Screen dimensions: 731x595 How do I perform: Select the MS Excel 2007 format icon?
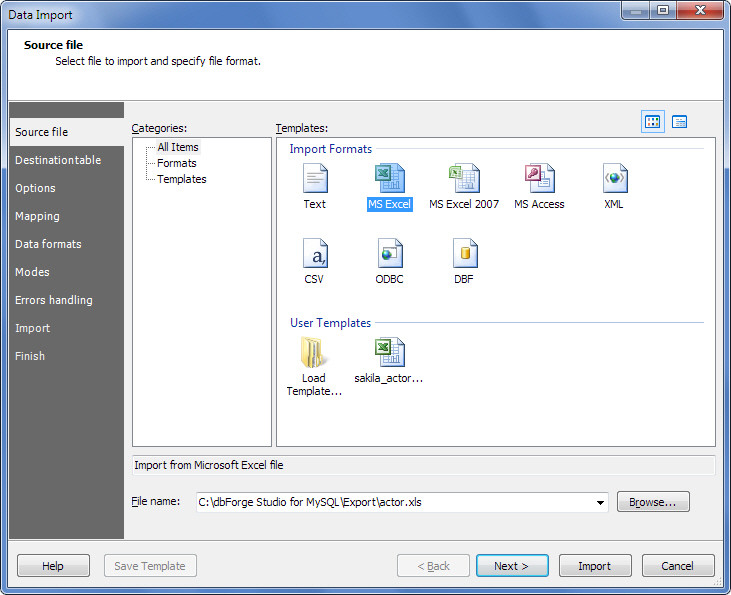tap(464, 178)
